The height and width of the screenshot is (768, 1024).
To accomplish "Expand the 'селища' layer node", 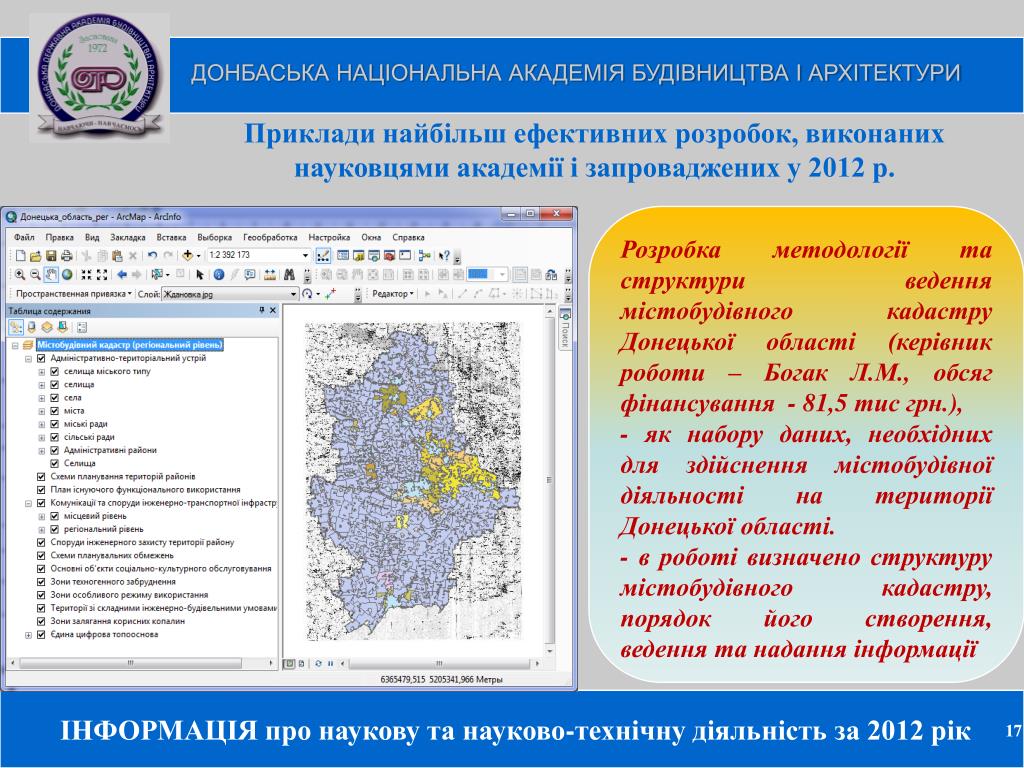I will point(42,385).
